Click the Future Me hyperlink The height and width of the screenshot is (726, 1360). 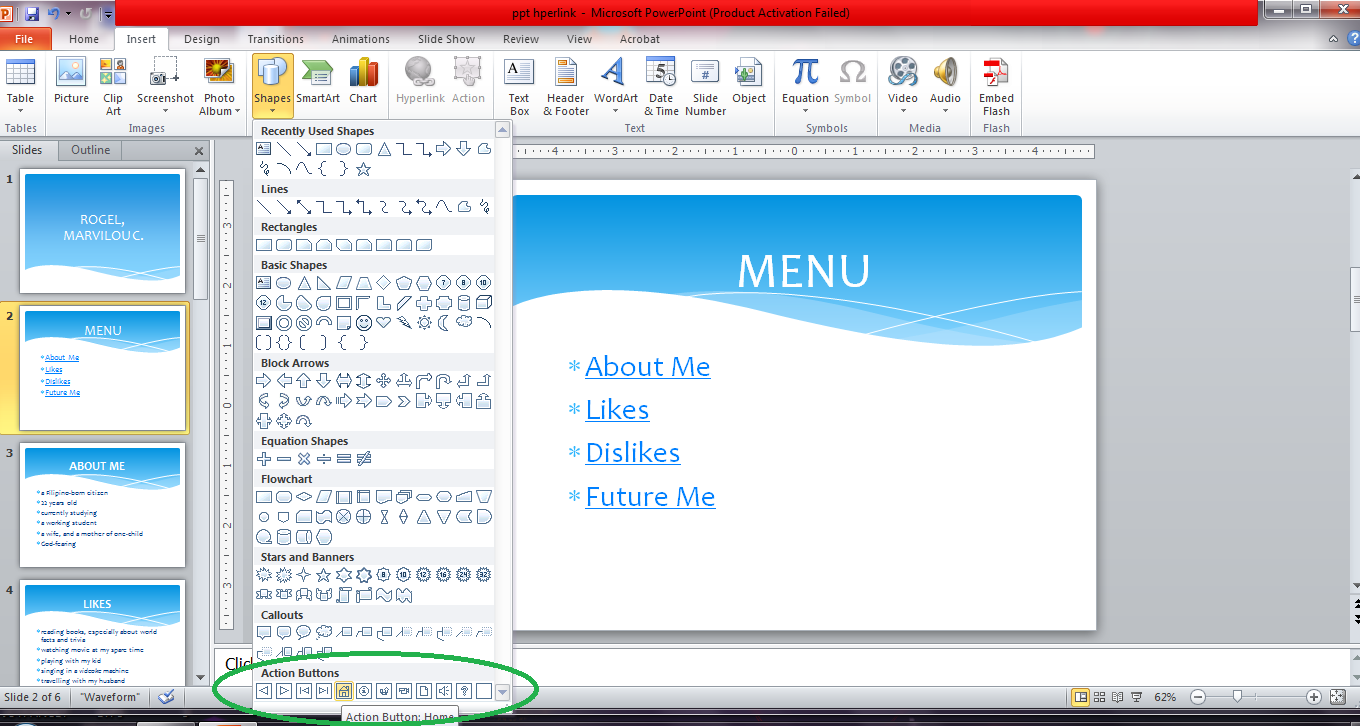pyautogui.click(x=650, y=496)
